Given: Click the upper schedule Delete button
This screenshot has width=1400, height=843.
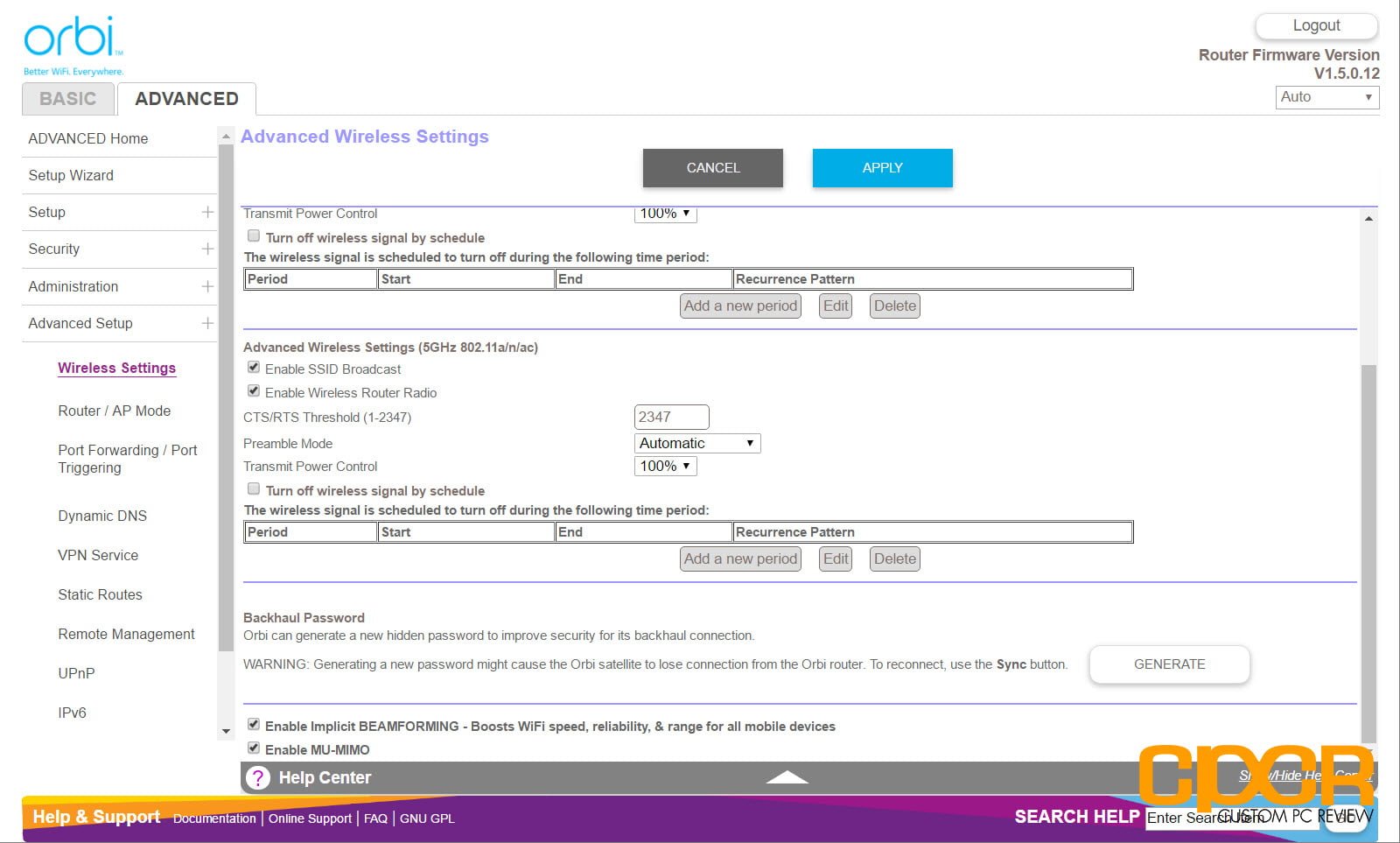Looking at the screenshot, I should tap(895, 306).
